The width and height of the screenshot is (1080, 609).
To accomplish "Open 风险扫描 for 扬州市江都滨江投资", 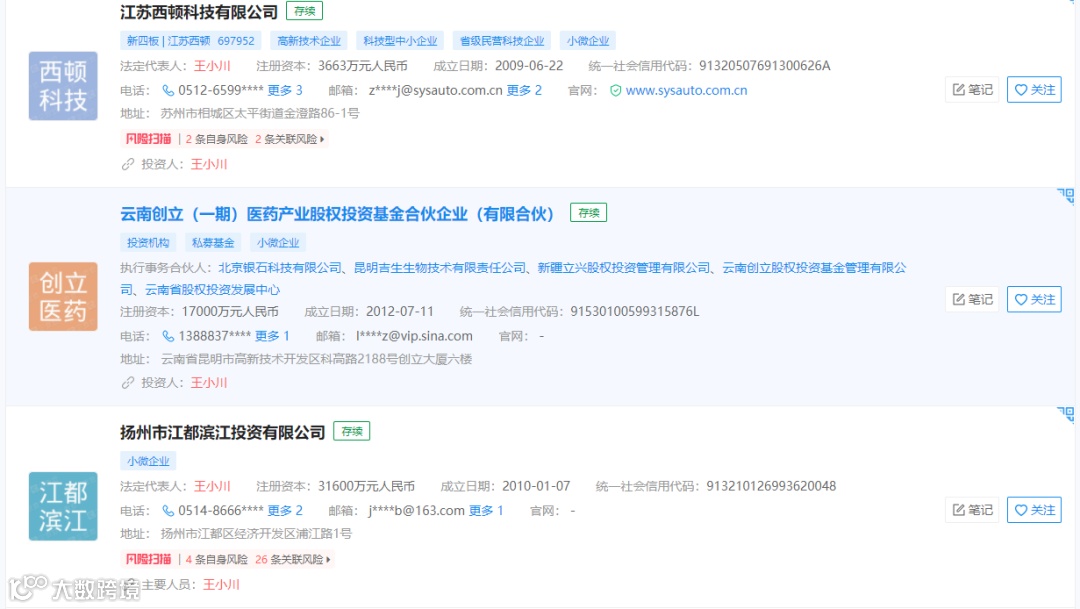I will click(148, 559).
